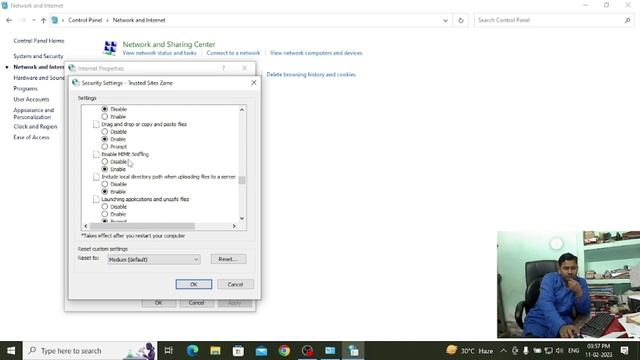Select Disable under Launching applications and unsafe files

tap(105, 207)
